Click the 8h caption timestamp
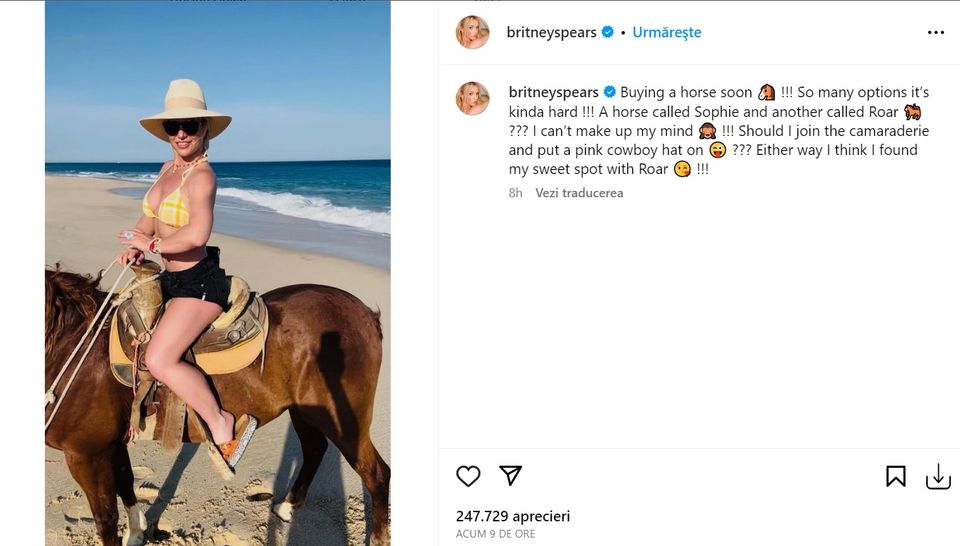The image size is (960, 546). pos(515,192)
